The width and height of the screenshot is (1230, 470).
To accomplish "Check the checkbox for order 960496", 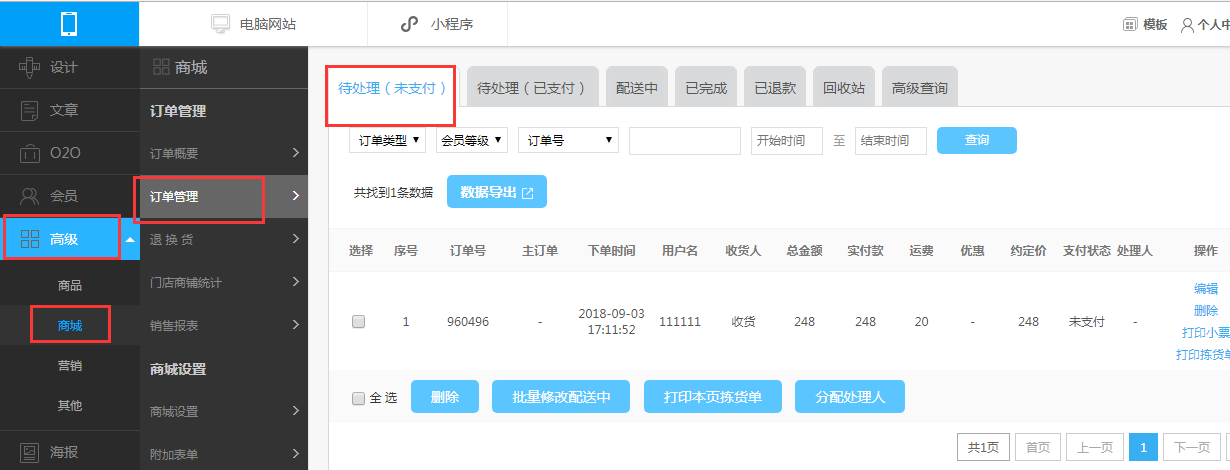I will (x=359, y=322).
